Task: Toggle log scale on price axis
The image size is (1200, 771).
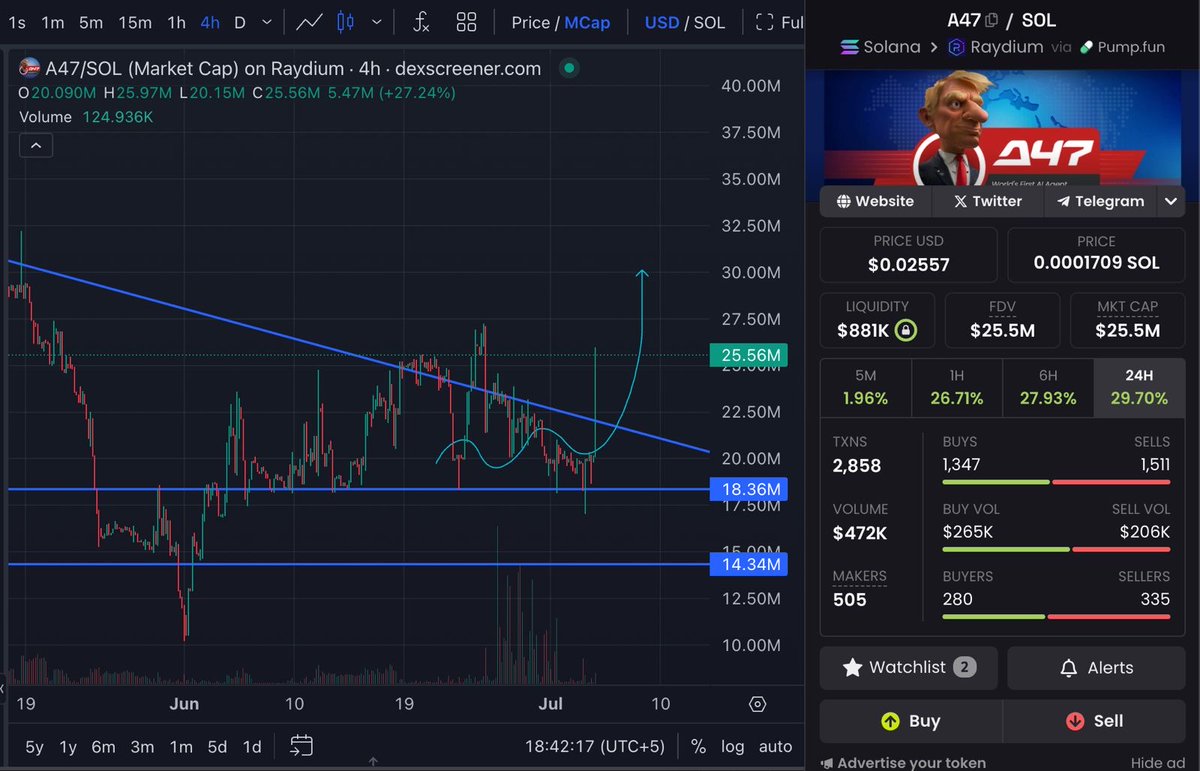Action: (732, 746)
